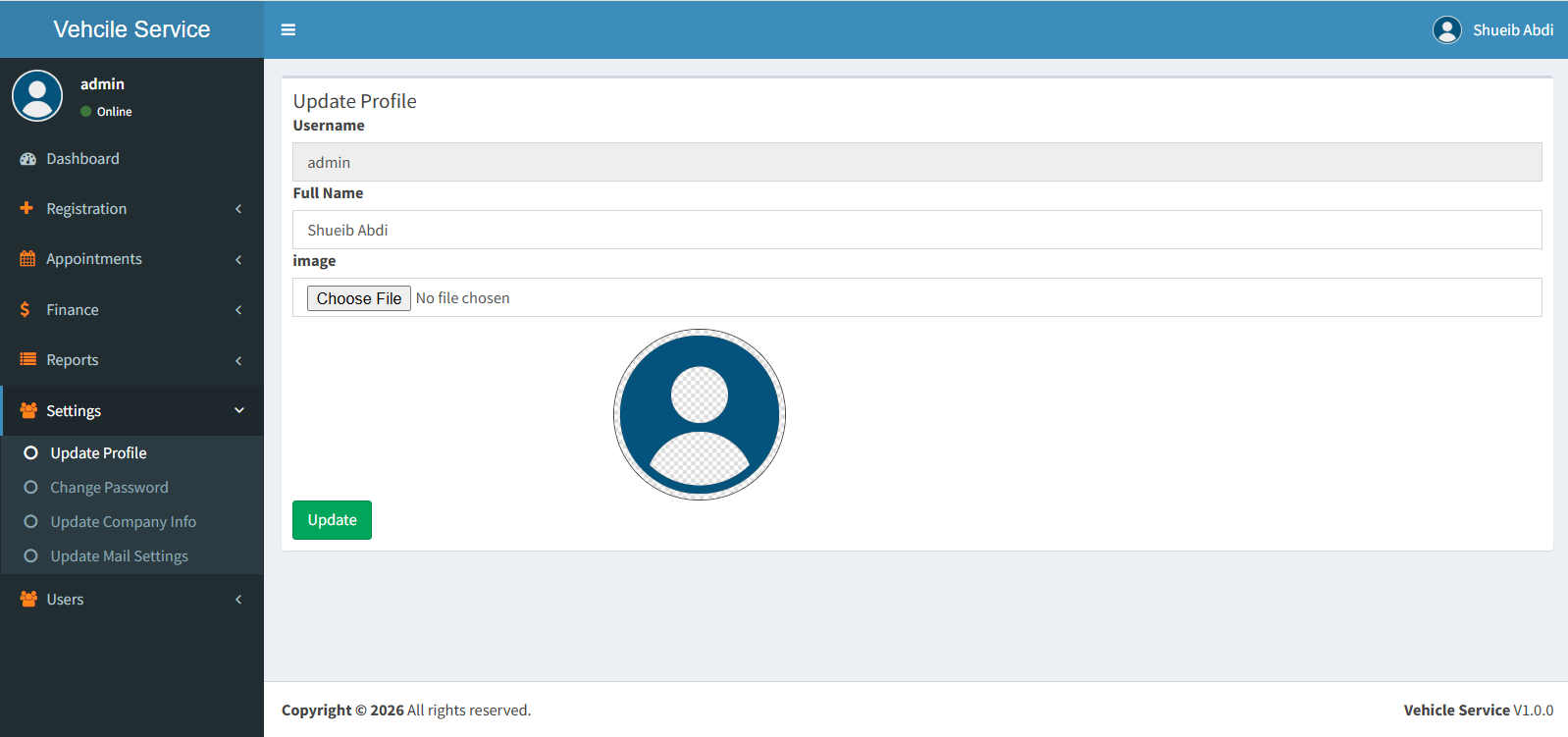
Task: Click the green Online status dot
Action: [86, 112]
